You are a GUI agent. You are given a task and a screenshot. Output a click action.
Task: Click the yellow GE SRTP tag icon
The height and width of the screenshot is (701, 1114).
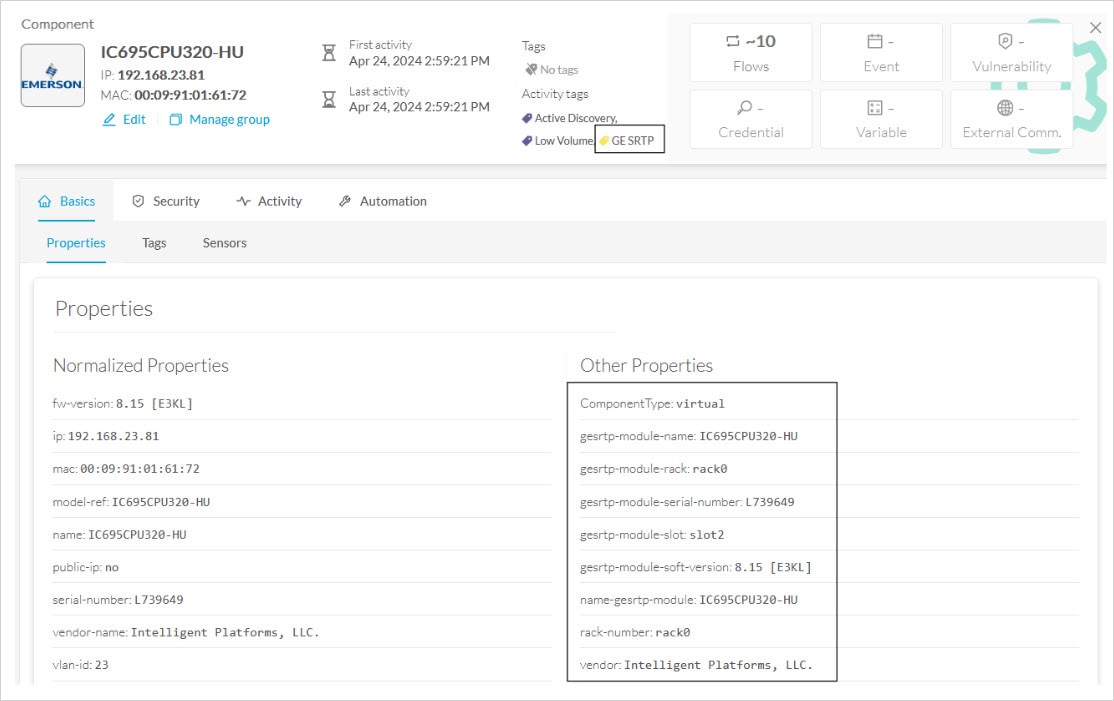click(605, 141)
